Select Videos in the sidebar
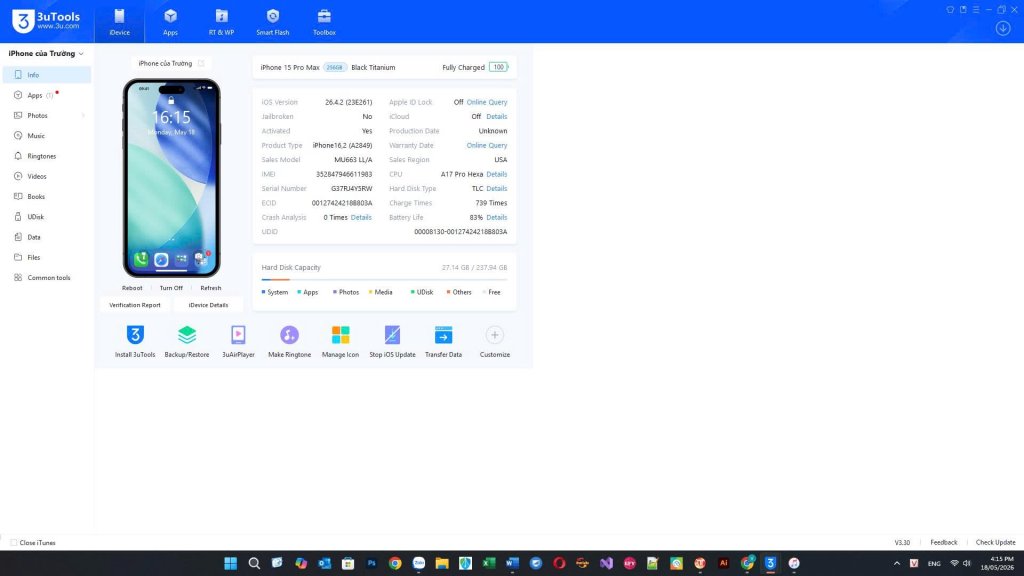 pos(47,176)
